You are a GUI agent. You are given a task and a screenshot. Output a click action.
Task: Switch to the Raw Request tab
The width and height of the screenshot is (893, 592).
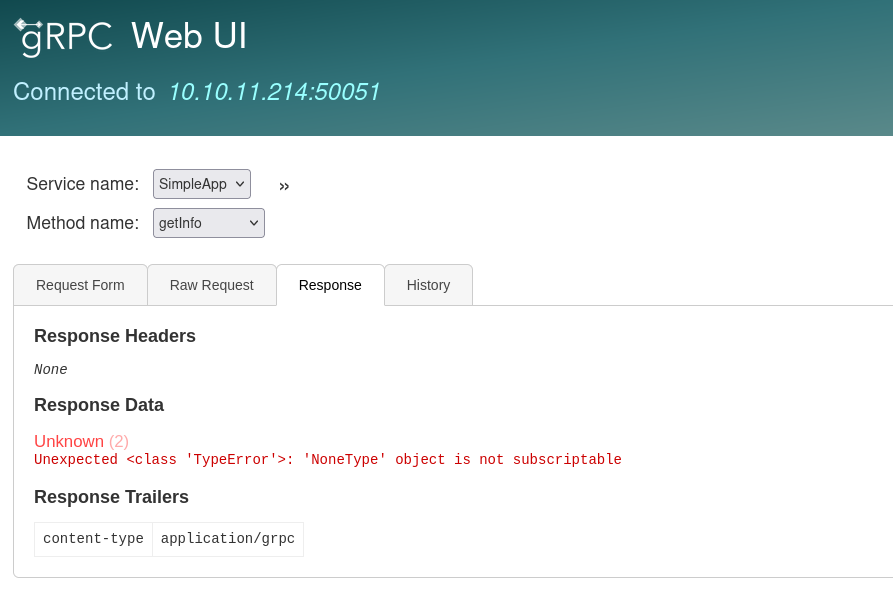211,285
